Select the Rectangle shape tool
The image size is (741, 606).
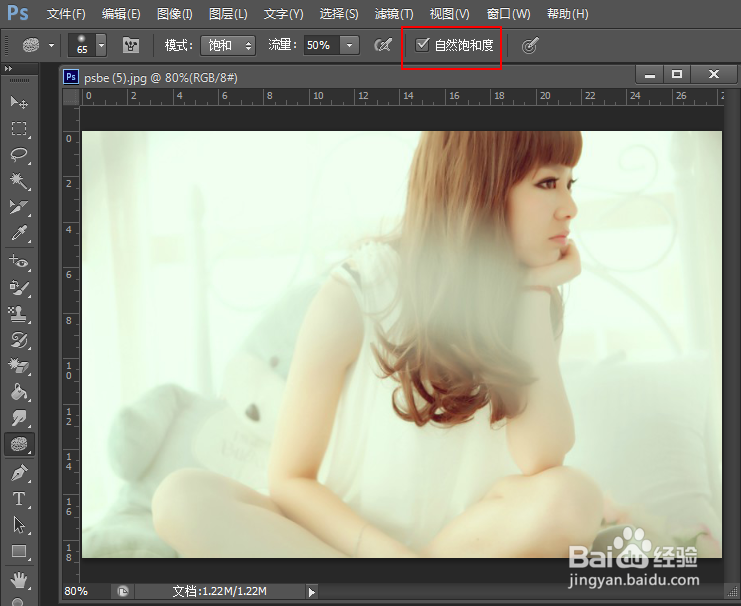[x=19, y=551]
